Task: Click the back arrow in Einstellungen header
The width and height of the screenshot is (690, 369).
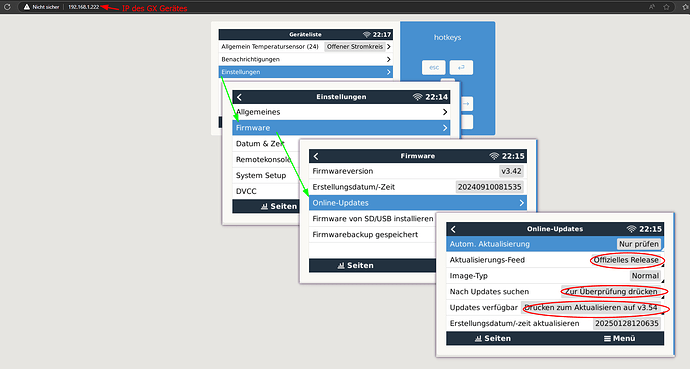Action: pyautogui.click(x=239, y=97)
